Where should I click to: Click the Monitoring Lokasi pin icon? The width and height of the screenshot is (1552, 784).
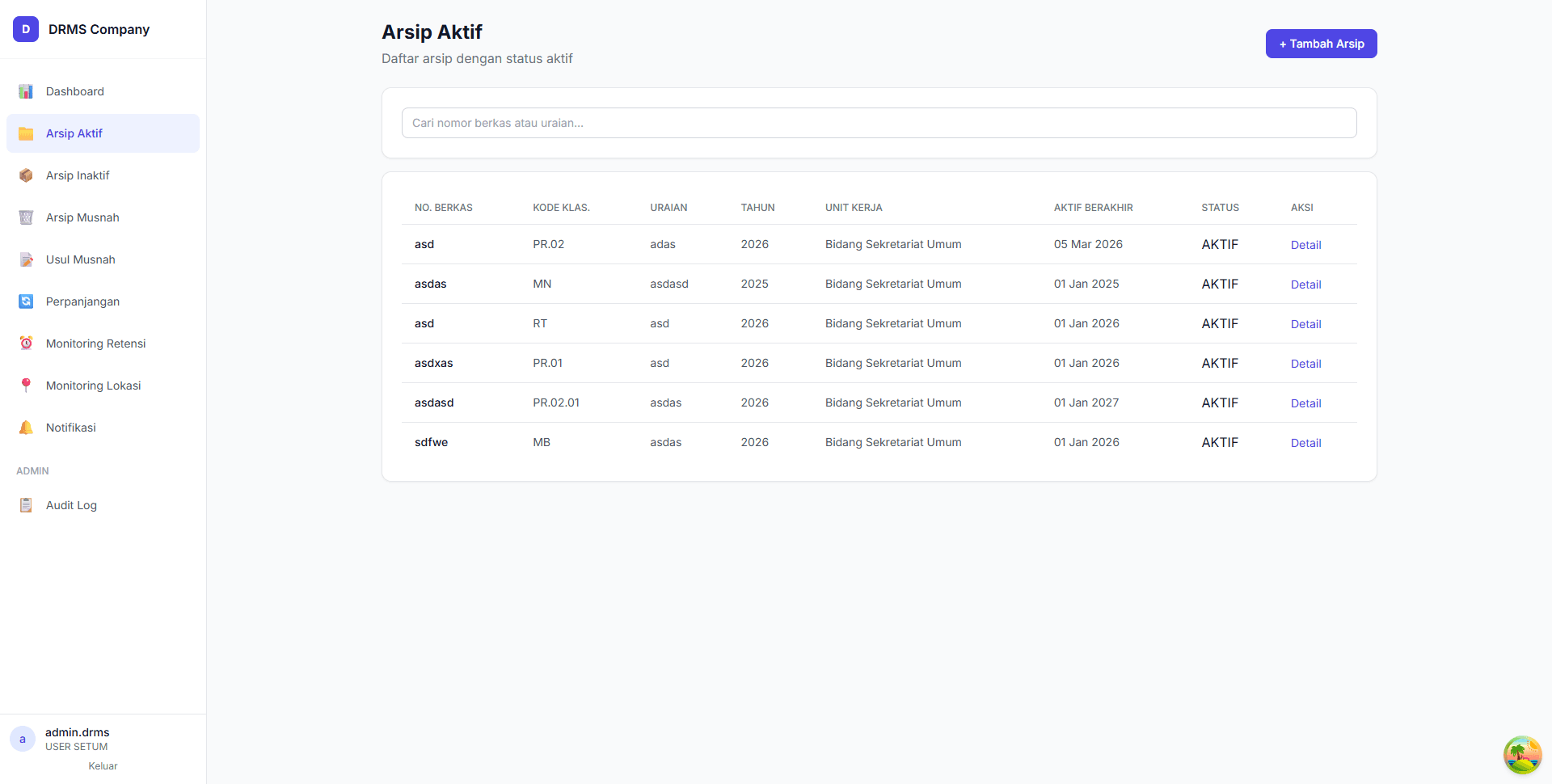26,386
